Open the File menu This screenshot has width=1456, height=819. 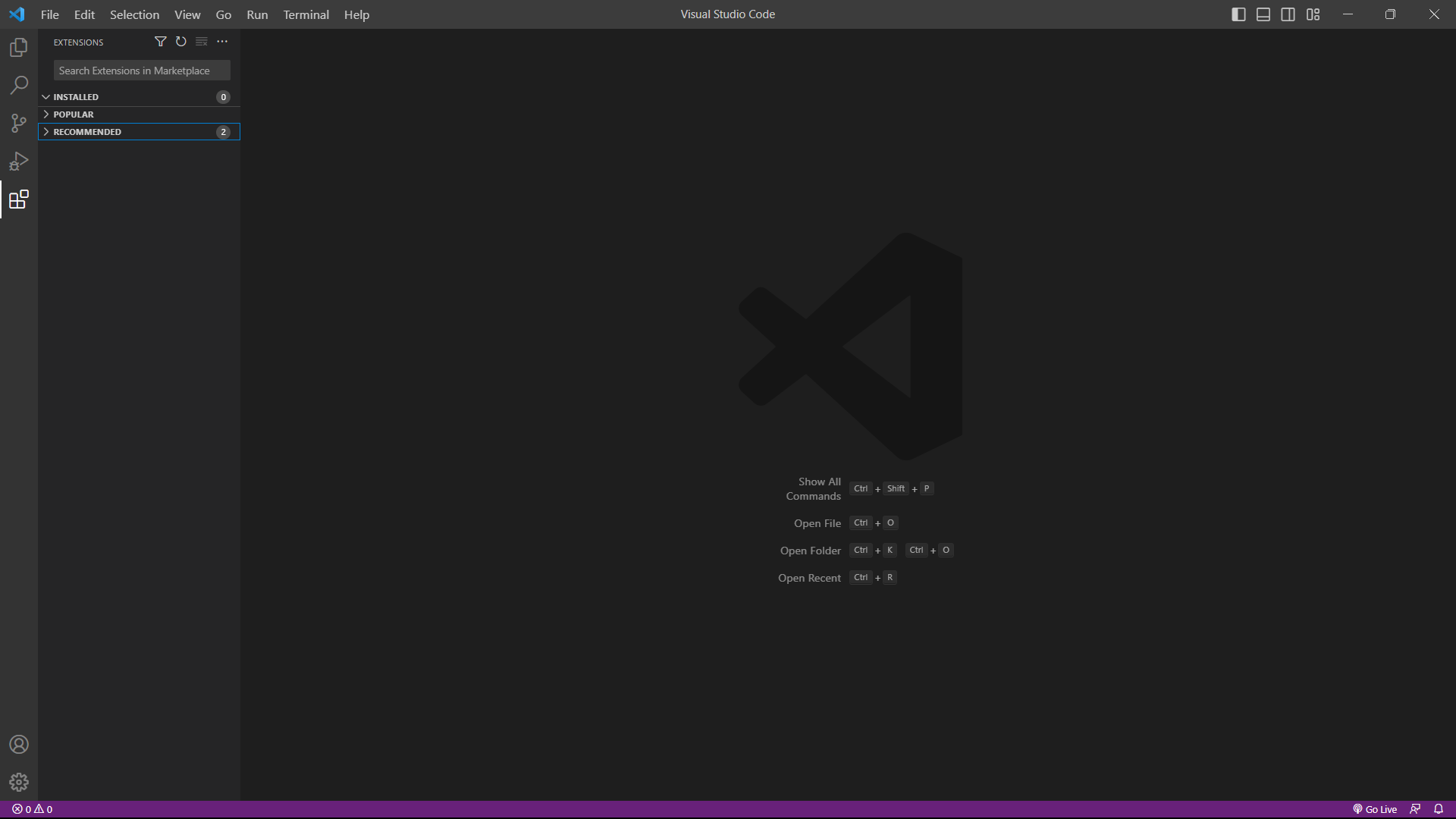[50, 14]
